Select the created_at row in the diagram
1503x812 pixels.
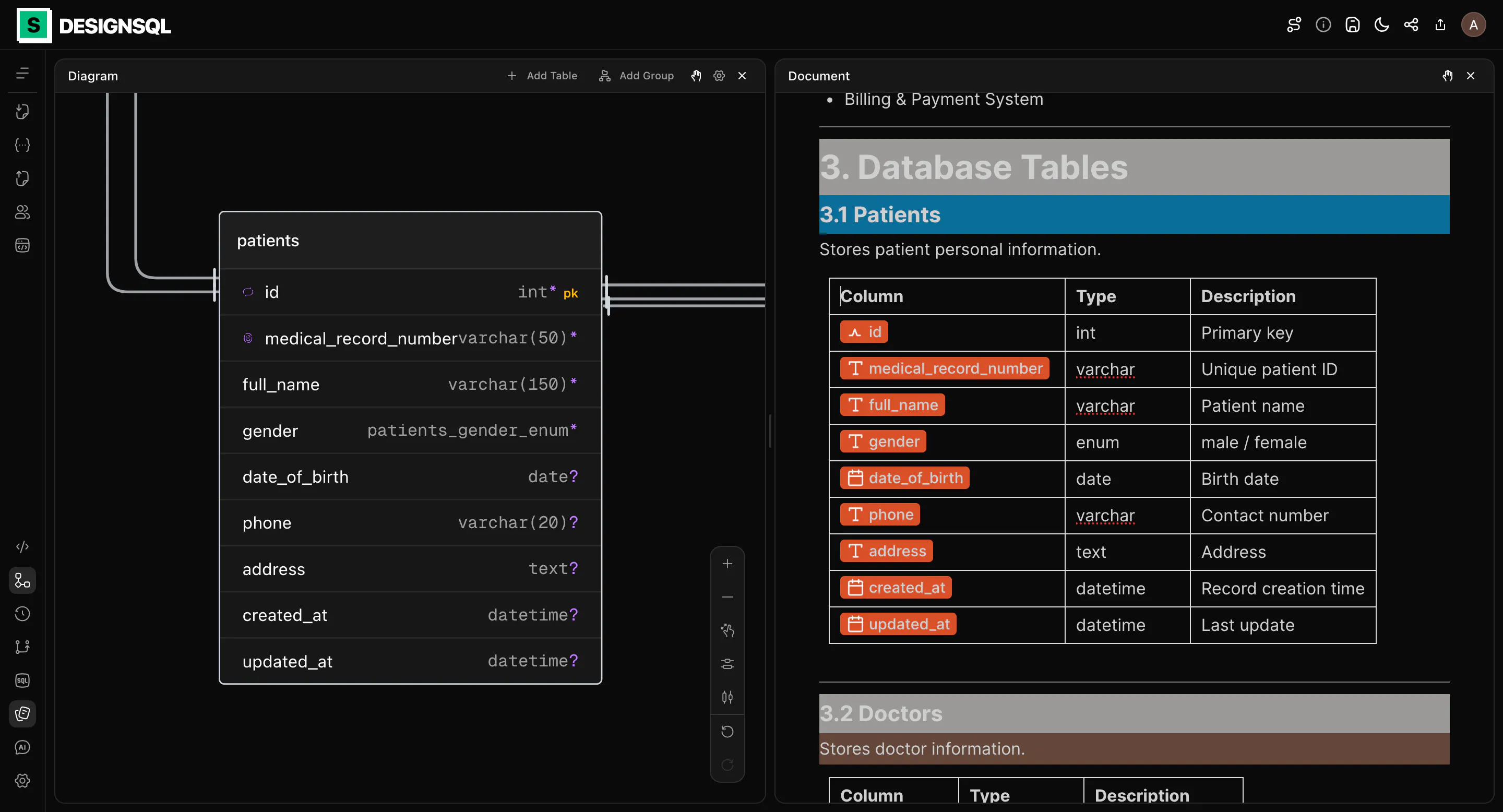[x=410, y=615]
